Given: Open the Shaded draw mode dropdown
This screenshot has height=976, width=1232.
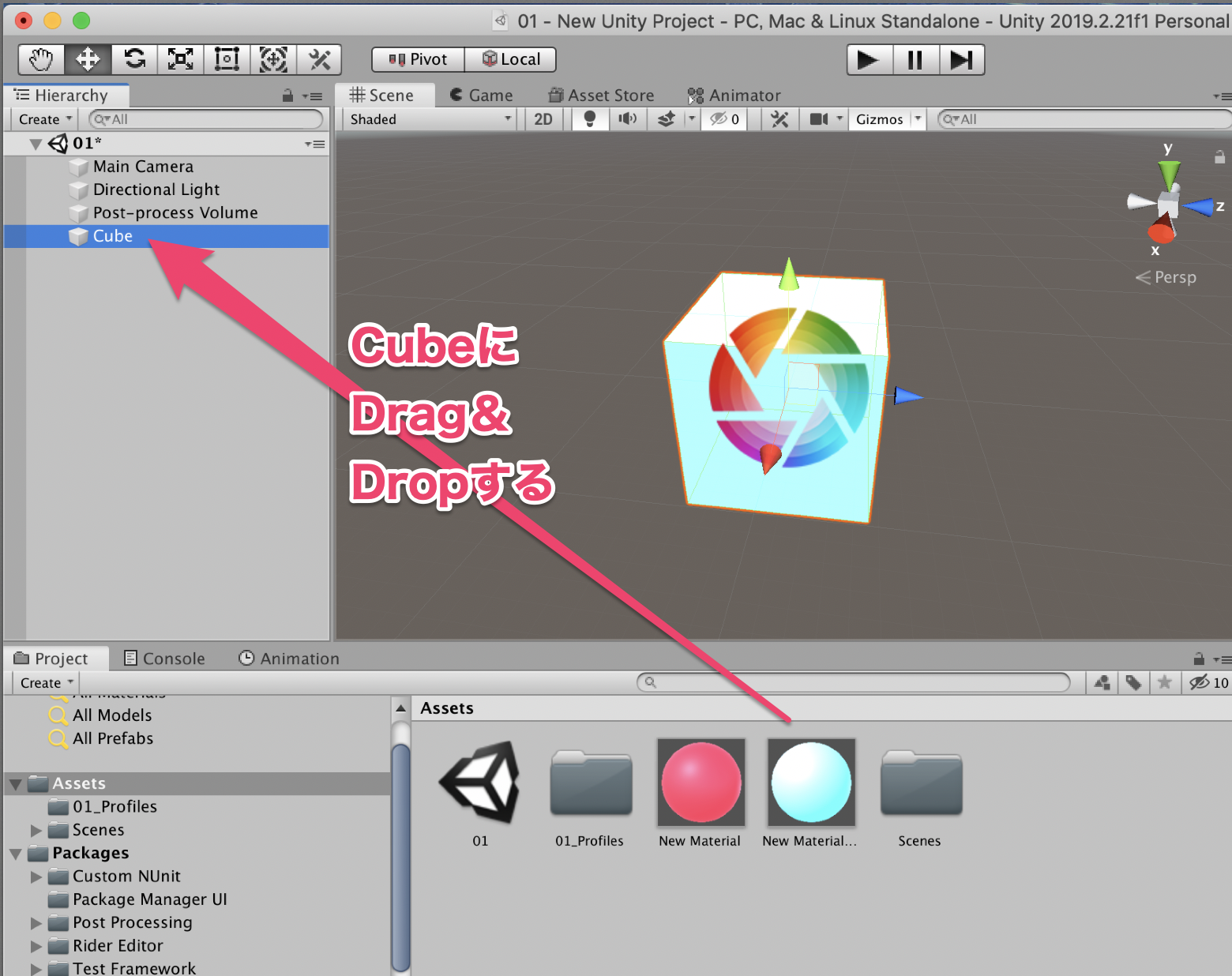Looking at the screenshot, I should pos(430,119).
